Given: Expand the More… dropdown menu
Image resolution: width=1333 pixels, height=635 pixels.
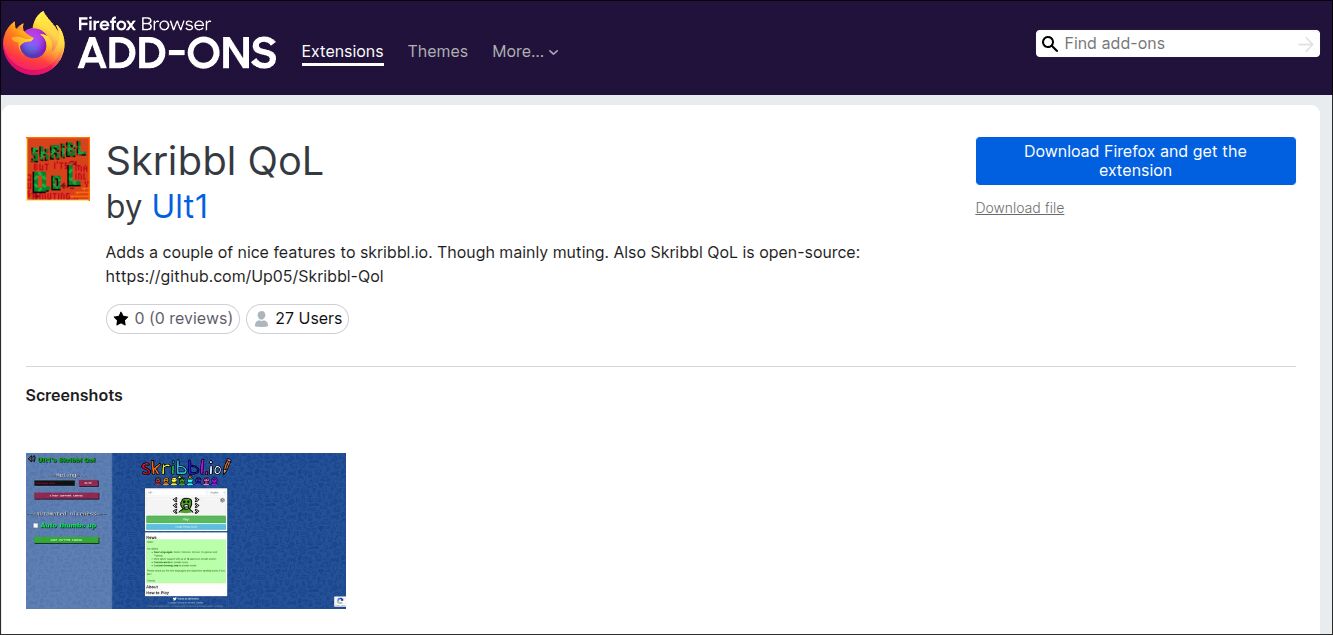Looking at the screenshot, I should click(525, 52).
